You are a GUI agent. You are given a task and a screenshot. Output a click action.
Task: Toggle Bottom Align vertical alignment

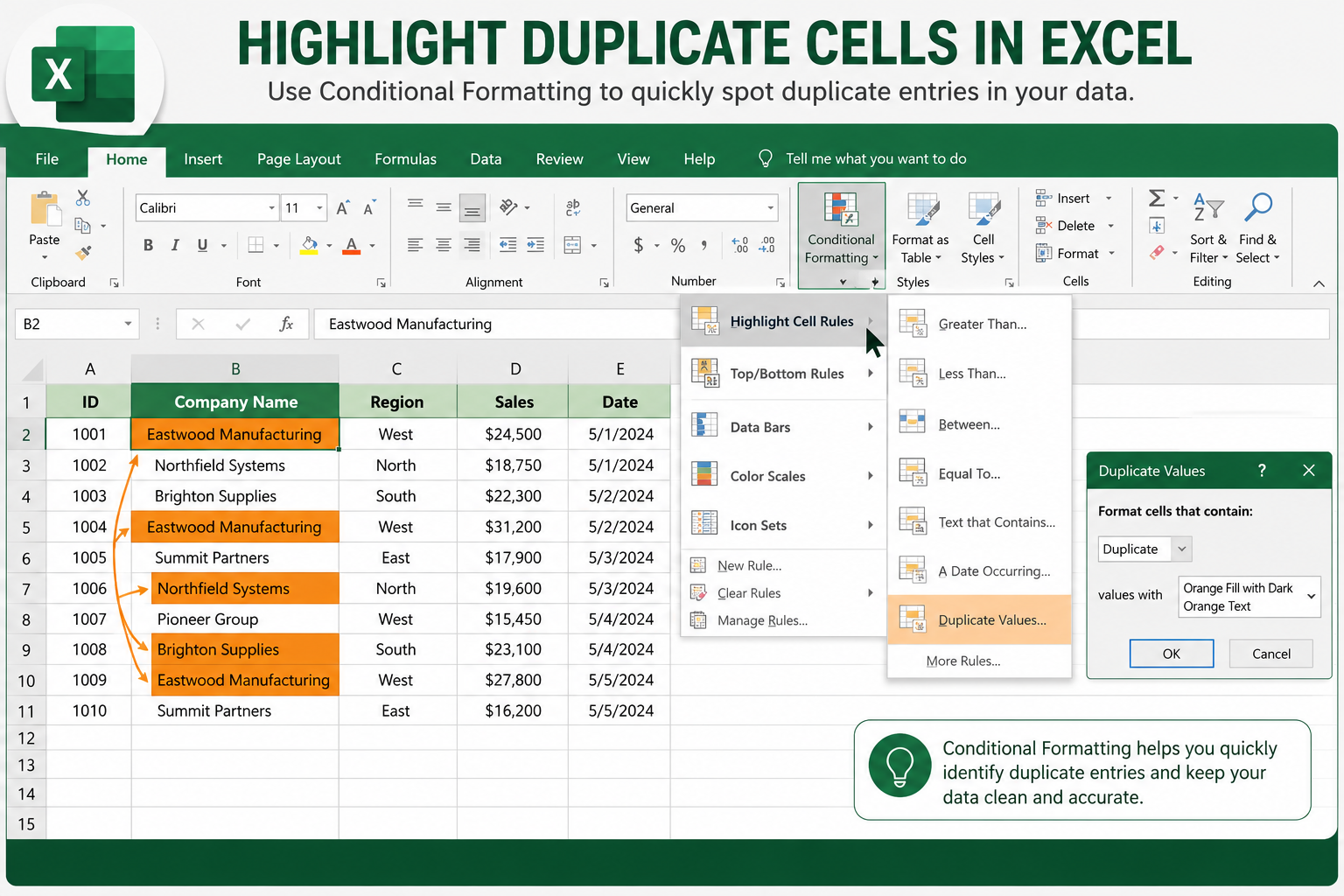pos(472,208)
